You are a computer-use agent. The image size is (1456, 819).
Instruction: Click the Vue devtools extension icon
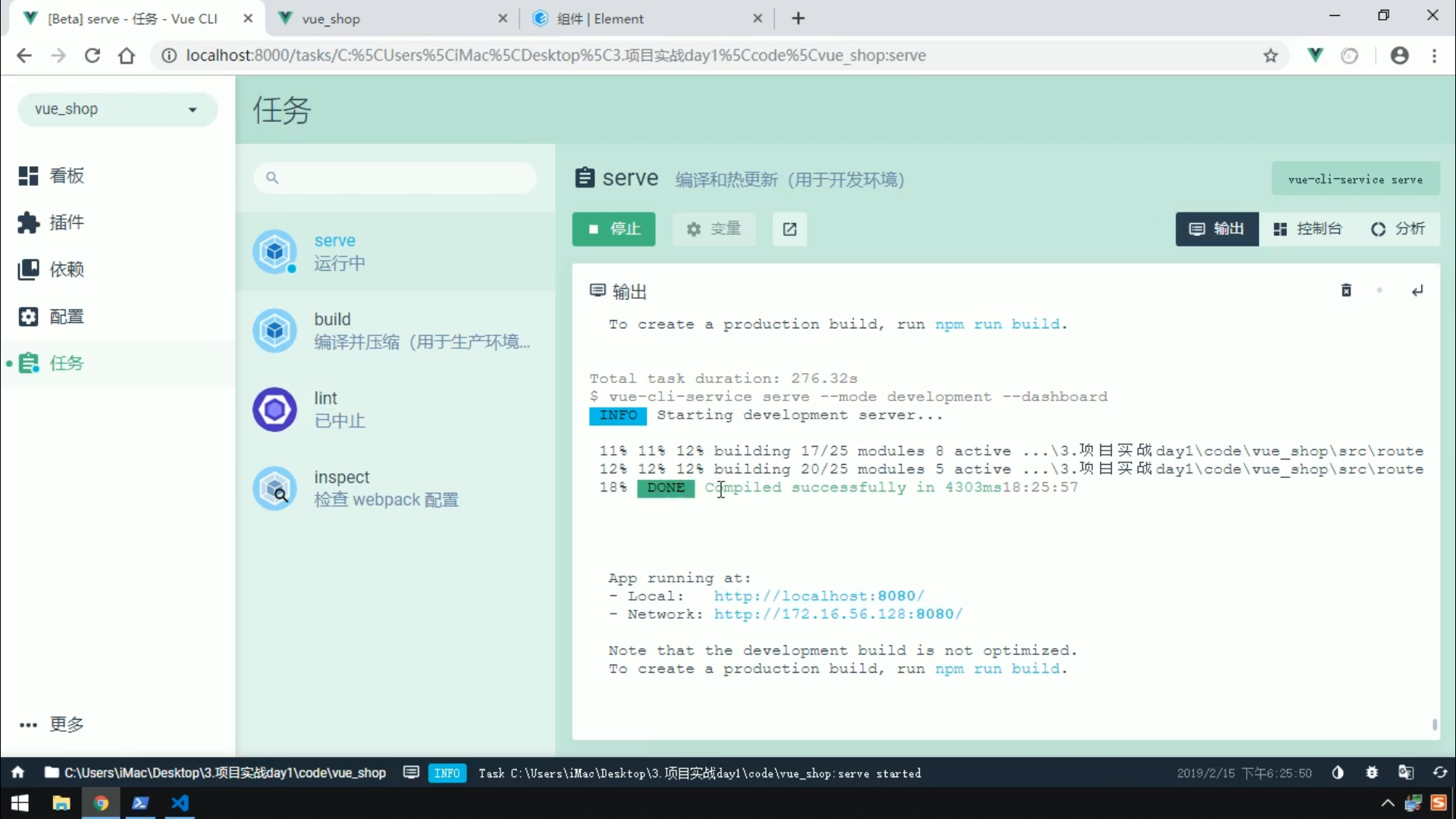tap(1316, 55)
